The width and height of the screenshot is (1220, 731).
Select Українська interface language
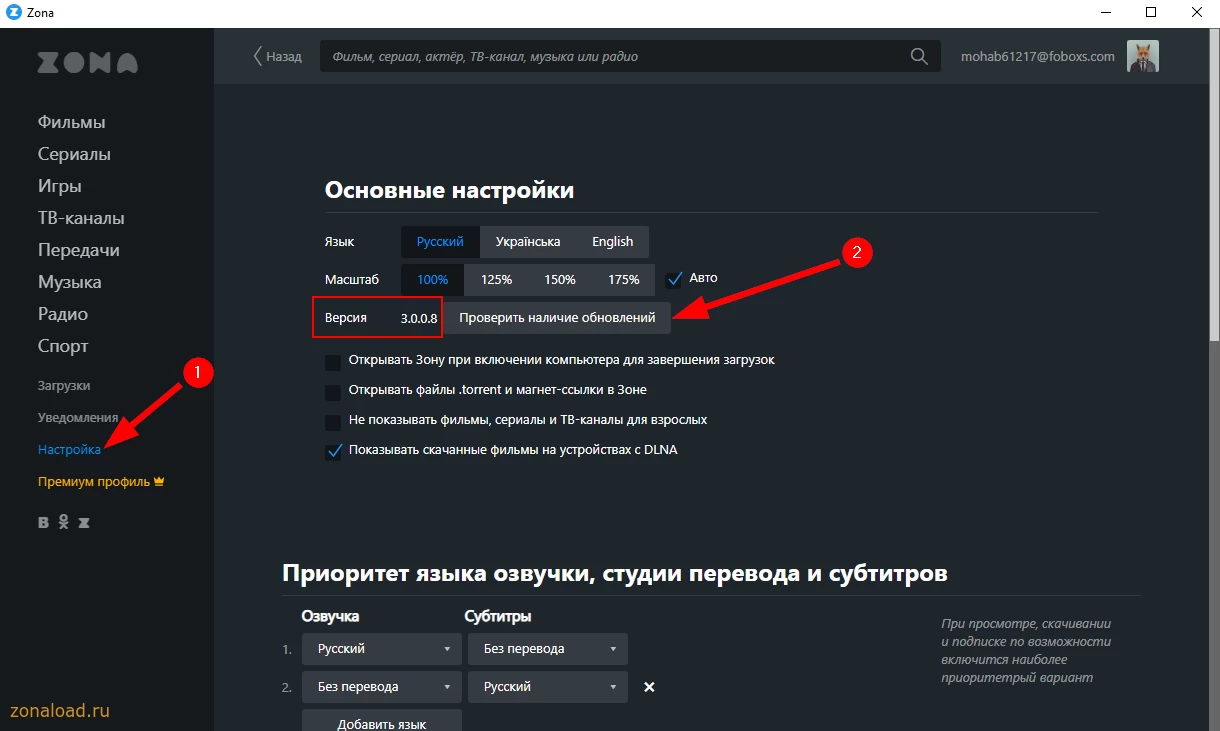(528, 242)
